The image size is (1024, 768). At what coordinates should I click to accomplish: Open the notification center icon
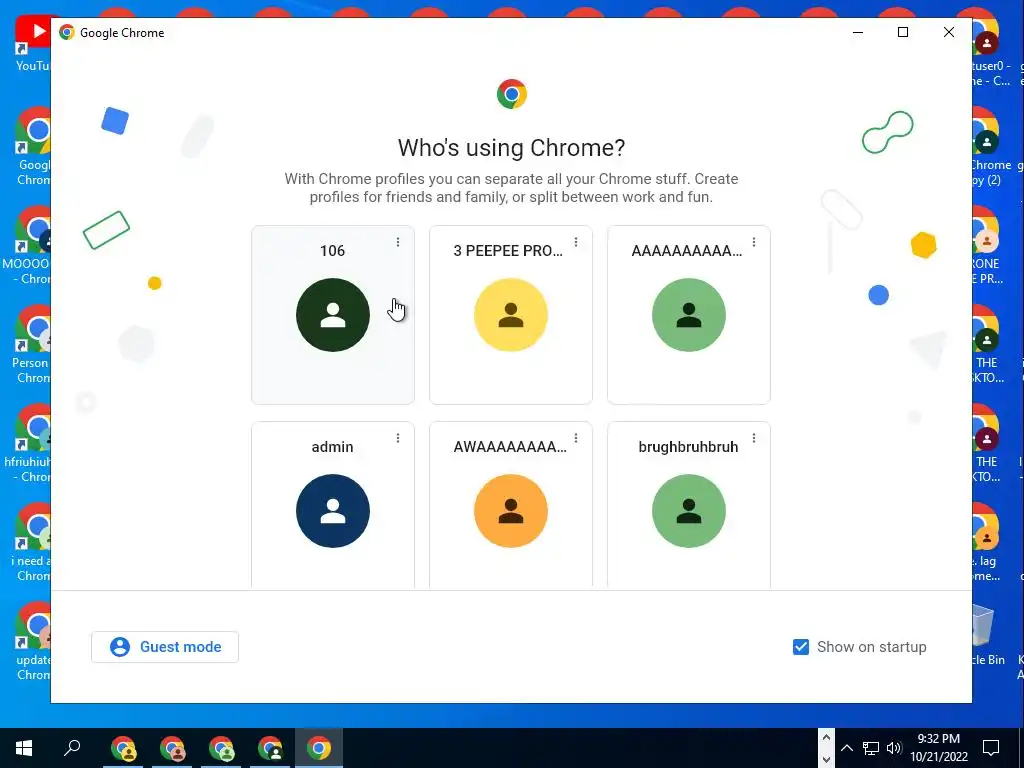pos(991,748)
